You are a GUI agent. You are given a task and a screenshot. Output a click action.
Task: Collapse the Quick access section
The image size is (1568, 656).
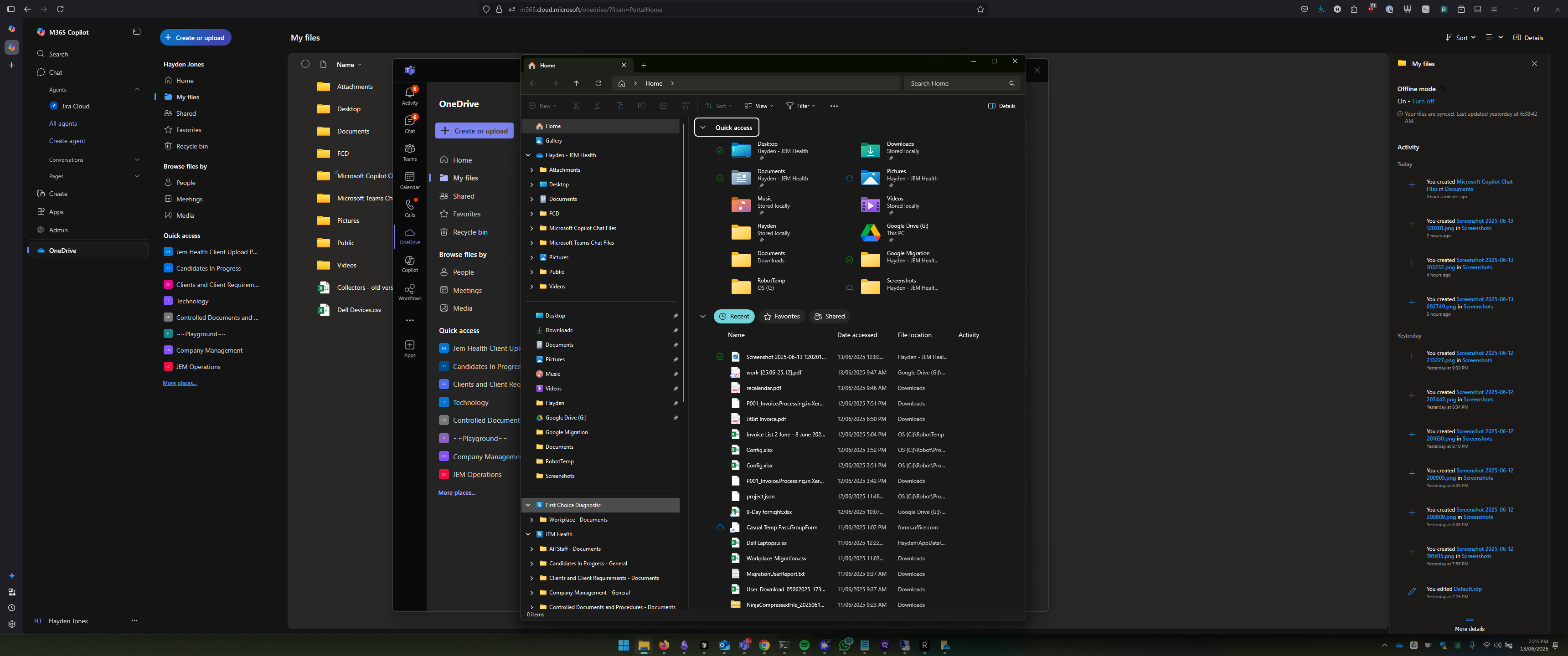pyautogui.click(x=703, y=127)
